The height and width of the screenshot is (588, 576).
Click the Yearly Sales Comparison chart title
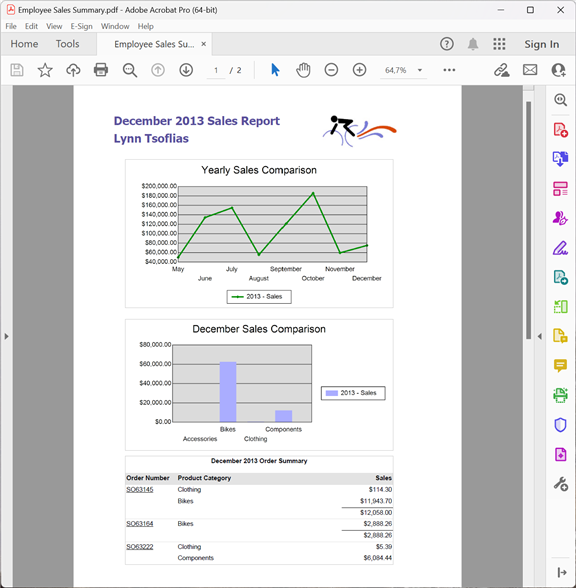point(259,170)
